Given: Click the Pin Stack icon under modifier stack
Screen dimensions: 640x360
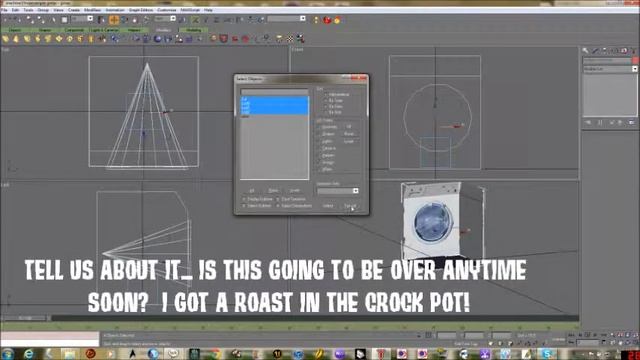Looking at the screenshot, I should click(x=588, y=122).
